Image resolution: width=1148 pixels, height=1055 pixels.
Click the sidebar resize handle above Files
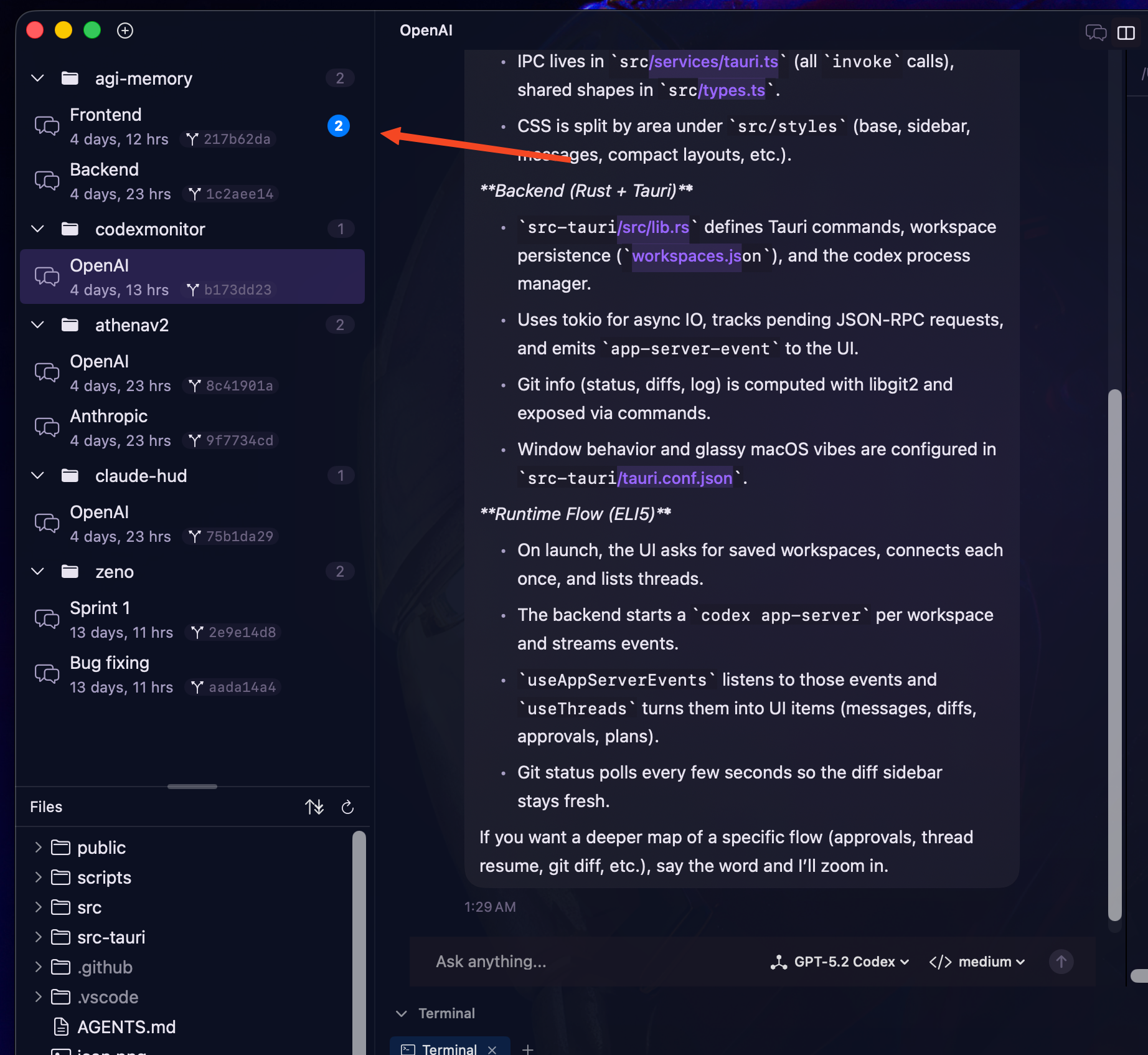192,787
